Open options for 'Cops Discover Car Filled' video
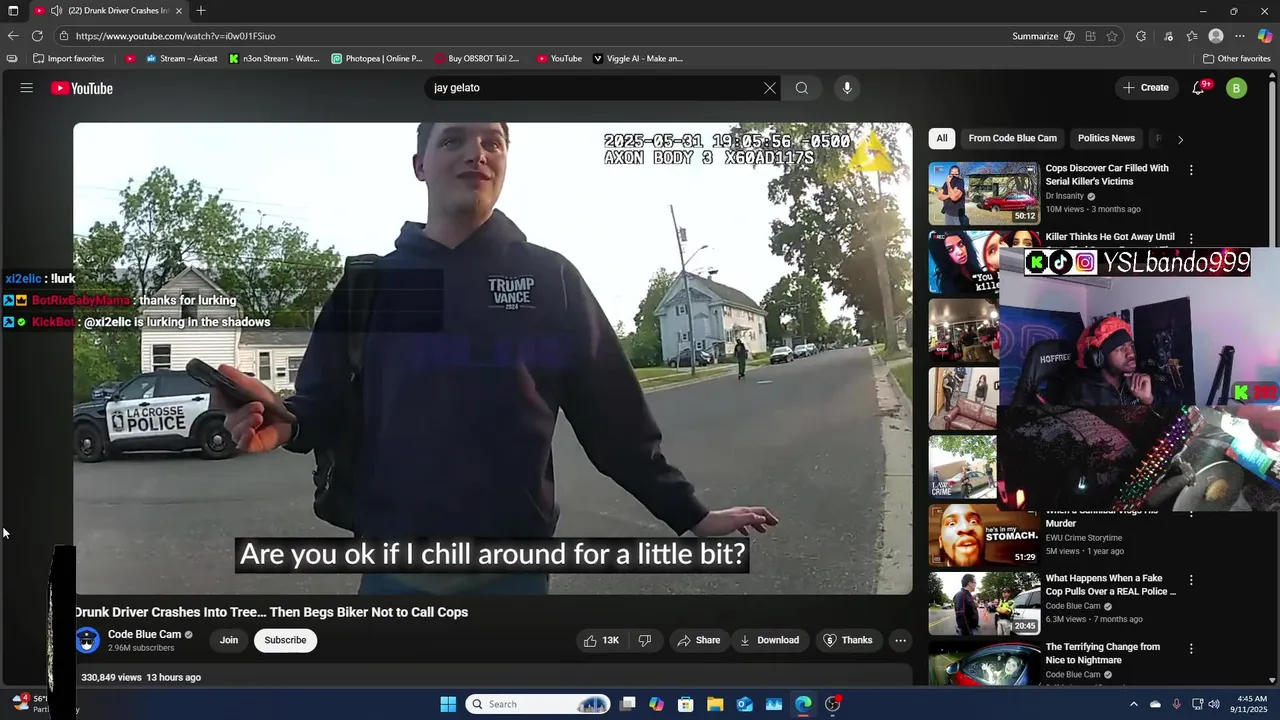 point(1191,170)
